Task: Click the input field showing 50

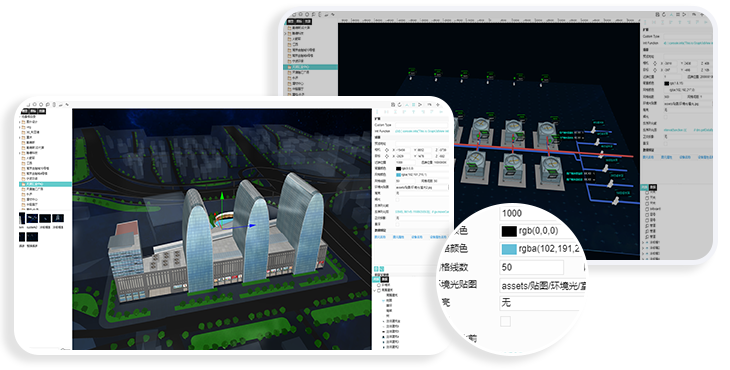Action: 531,267
